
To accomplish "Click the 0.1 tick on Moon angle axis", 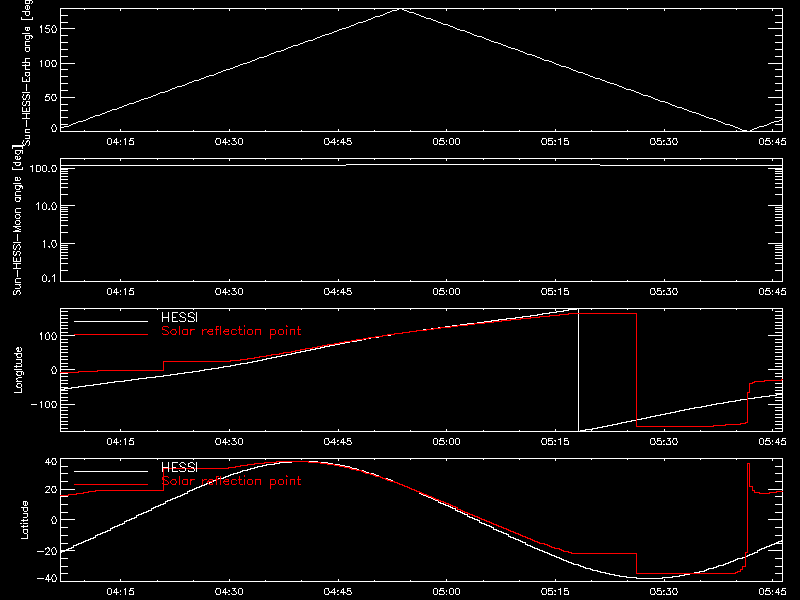I will 49,278.
